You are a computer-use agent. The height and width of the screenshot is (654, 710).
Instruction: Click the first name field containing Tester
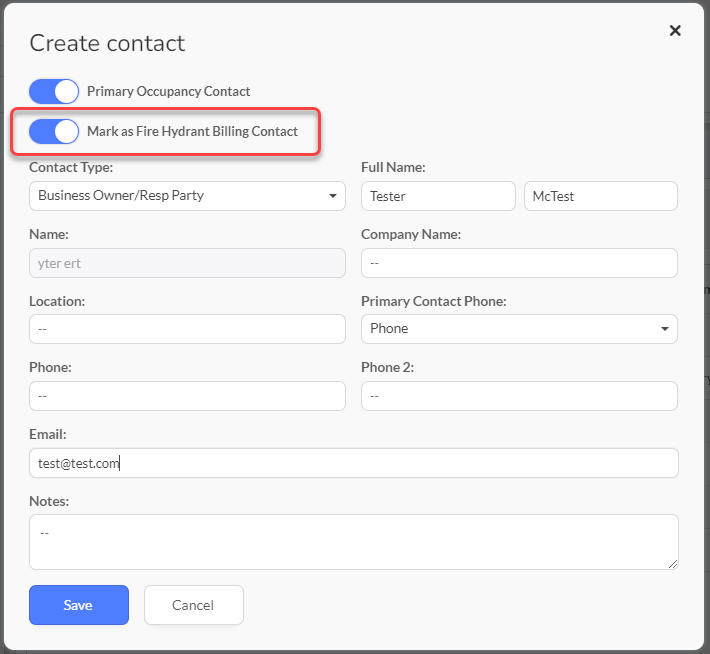tap(438, 196)
